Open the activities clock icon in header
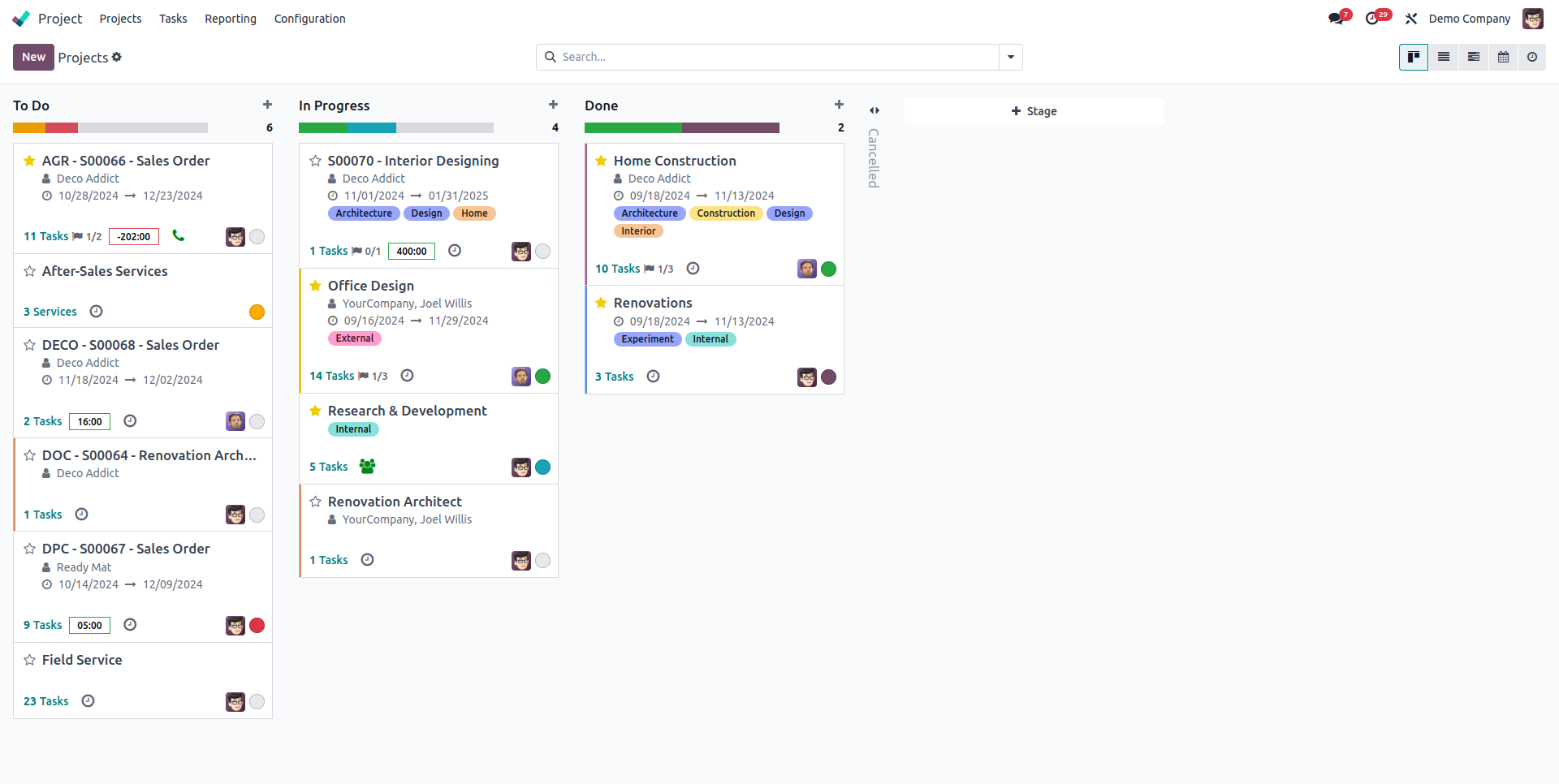Image resolution: width=1559 pixels, height=784 pixels. pos(1372,19)
